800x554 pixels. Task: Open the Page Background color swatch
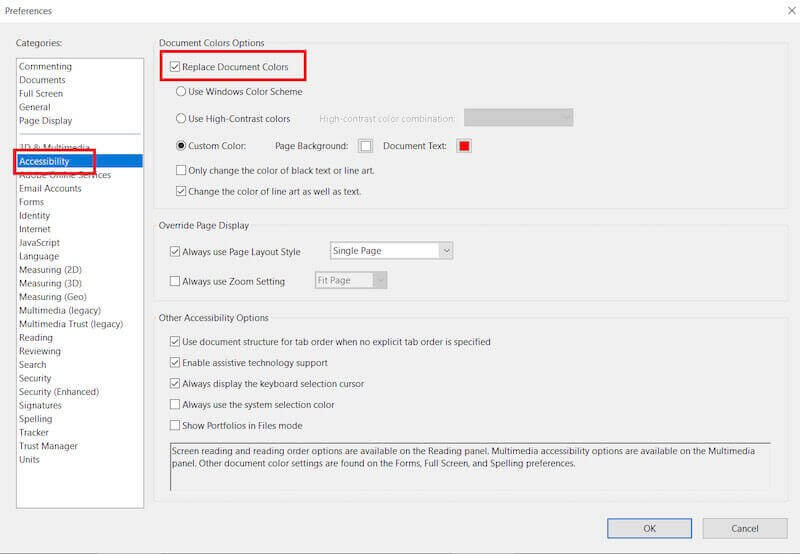[365, 146]
